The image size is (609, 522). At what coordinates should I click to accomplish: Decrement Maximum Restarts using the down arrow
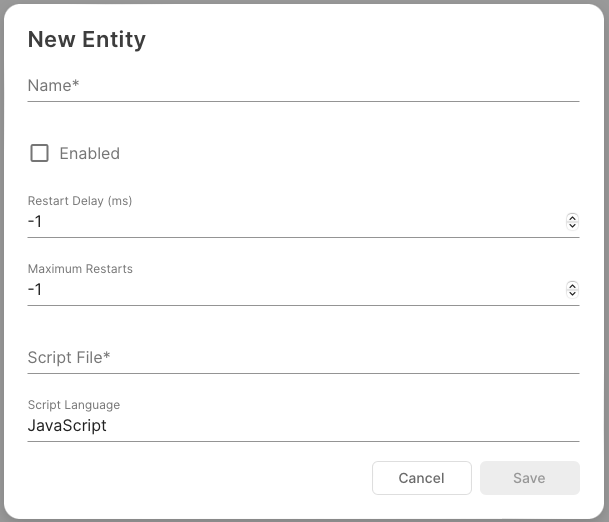click(x=572, y=294)
